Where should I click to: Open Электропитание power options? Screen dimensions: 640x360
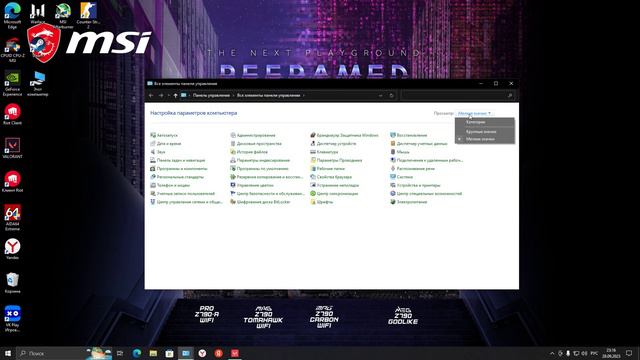tap(409, 202)
